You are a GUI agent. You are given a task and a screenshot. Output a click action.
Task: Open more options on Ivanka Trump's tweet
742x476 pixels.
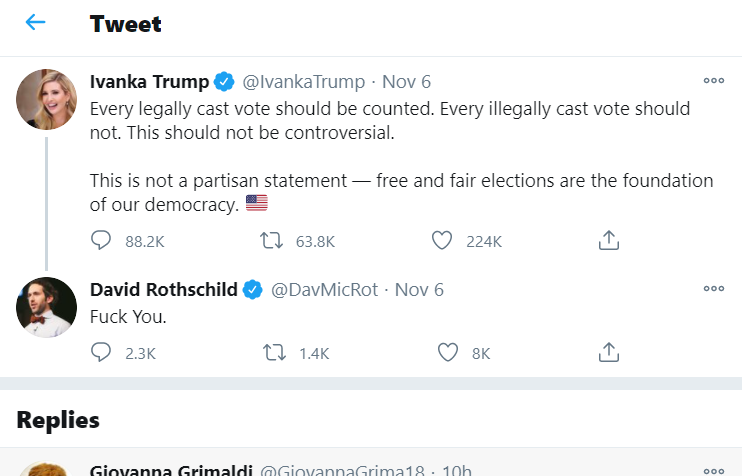713,81
